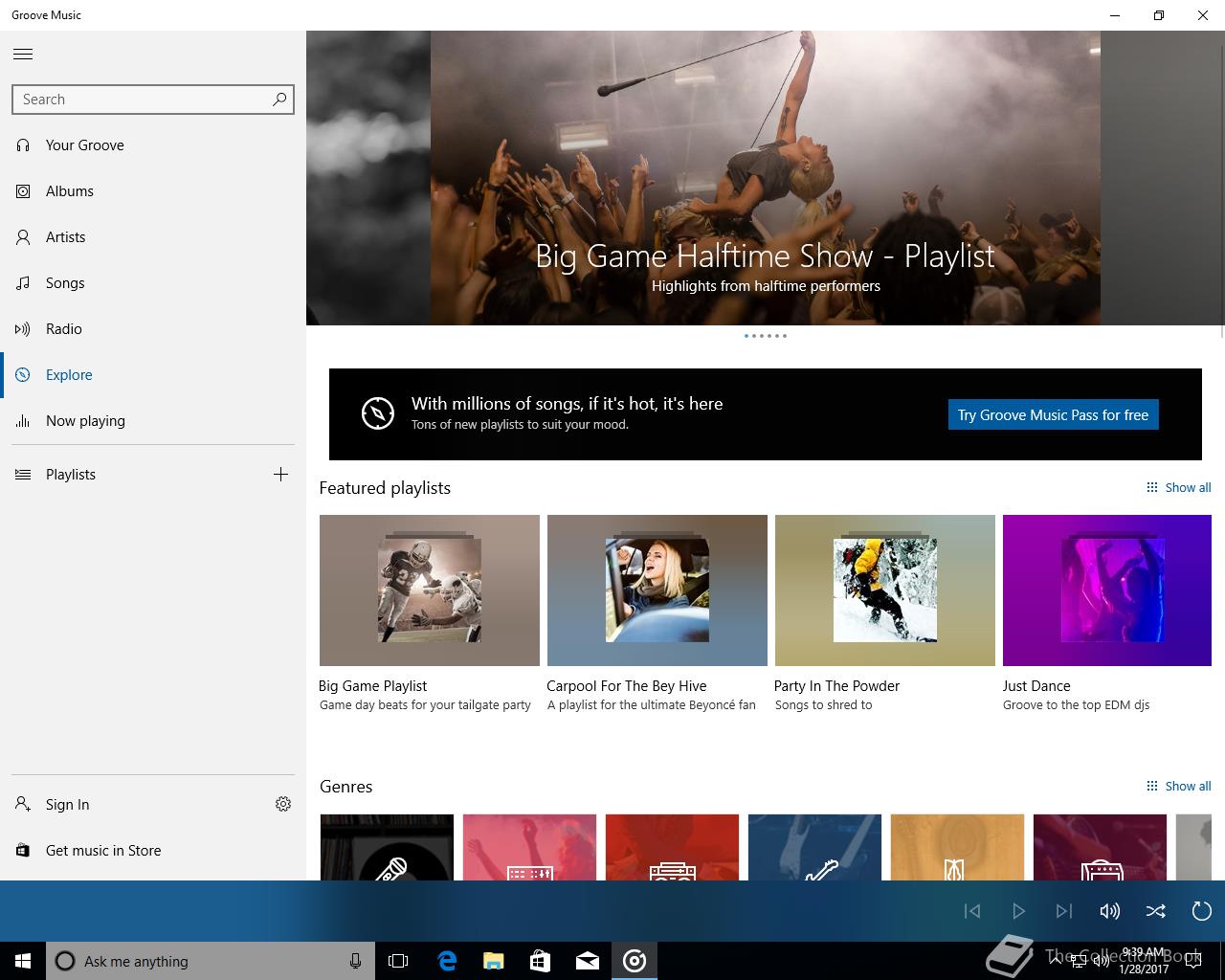The image size is (1225, 980).
Task: Open settings via the gear icon
Action: [x=283, y=804]
